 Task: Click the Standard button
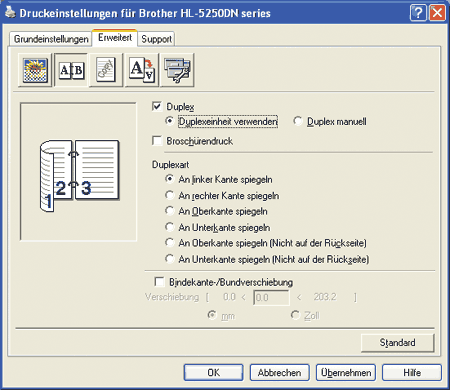pos(398,343)
